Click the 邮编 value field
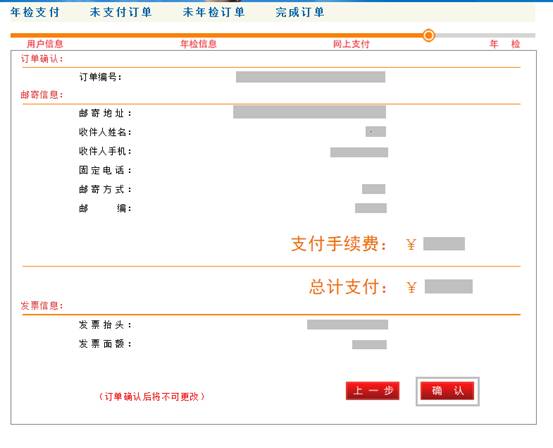 (371, 208)
